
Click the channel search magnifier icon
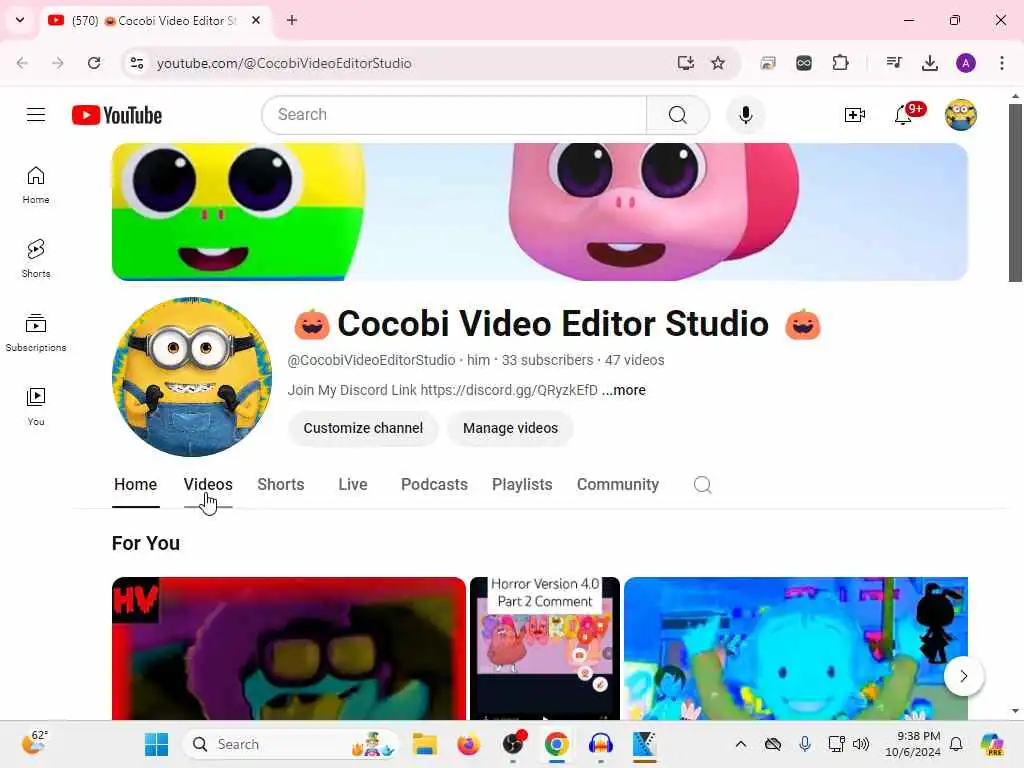pos(703,485)
